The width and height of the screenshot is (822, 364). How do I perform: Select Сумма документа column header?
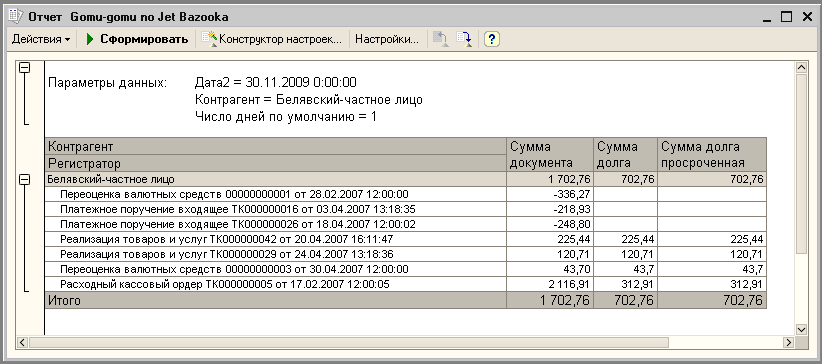[550, 155]
